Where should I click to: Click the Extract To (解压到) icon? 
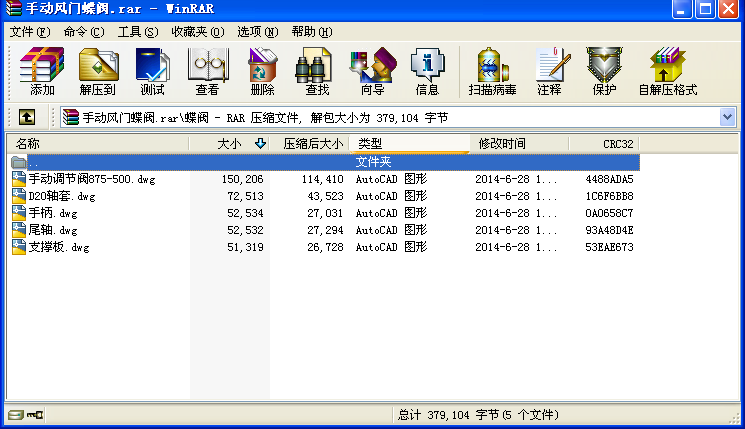tap(97, 70)
